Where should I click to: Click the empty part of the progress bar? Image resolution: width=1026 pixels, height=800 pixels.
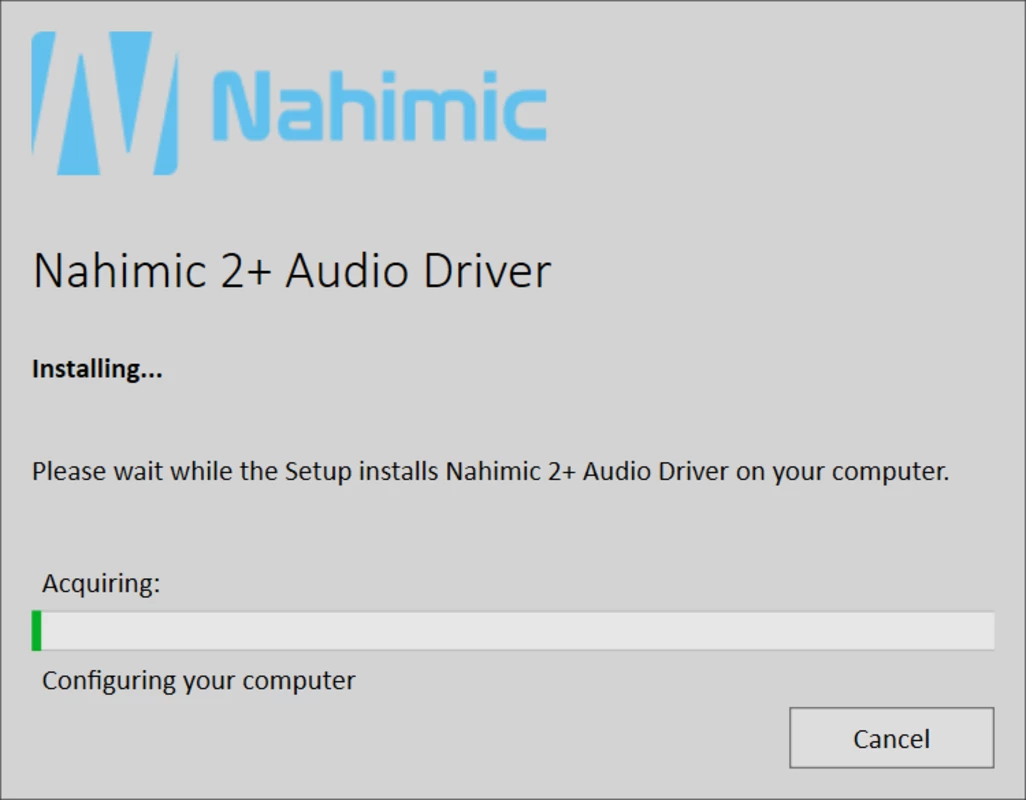click(x=518, y=631)
